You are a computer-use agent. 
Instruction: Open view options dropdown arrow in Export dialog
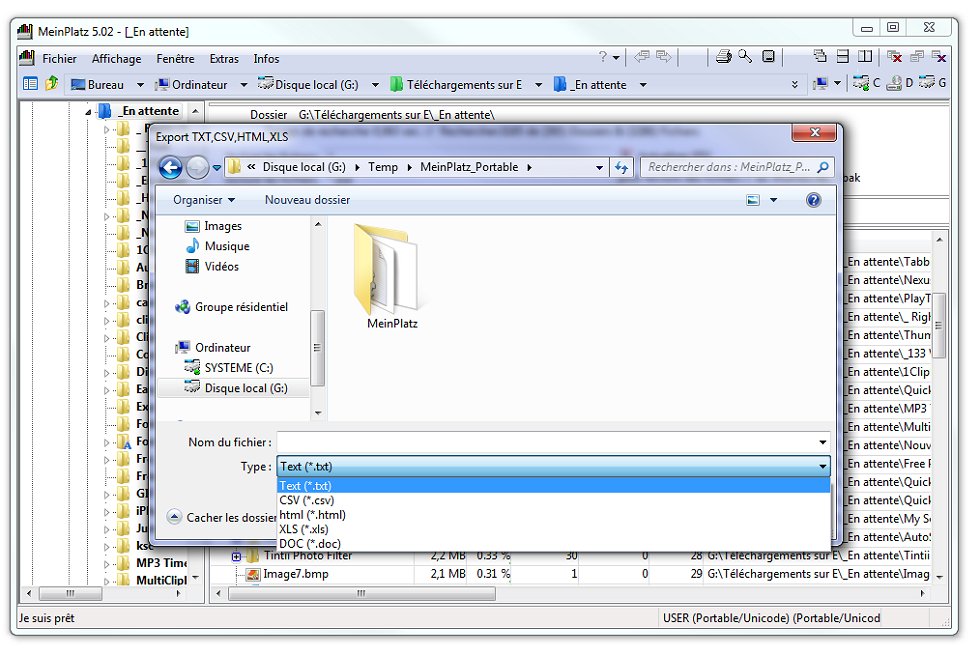tap(773, 200)
